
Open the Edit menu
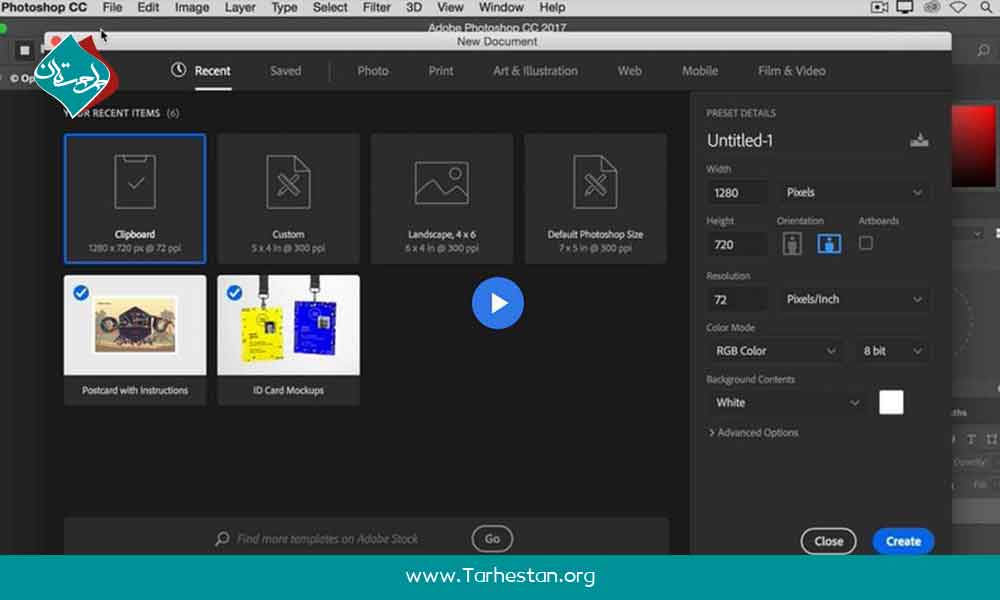148,8
